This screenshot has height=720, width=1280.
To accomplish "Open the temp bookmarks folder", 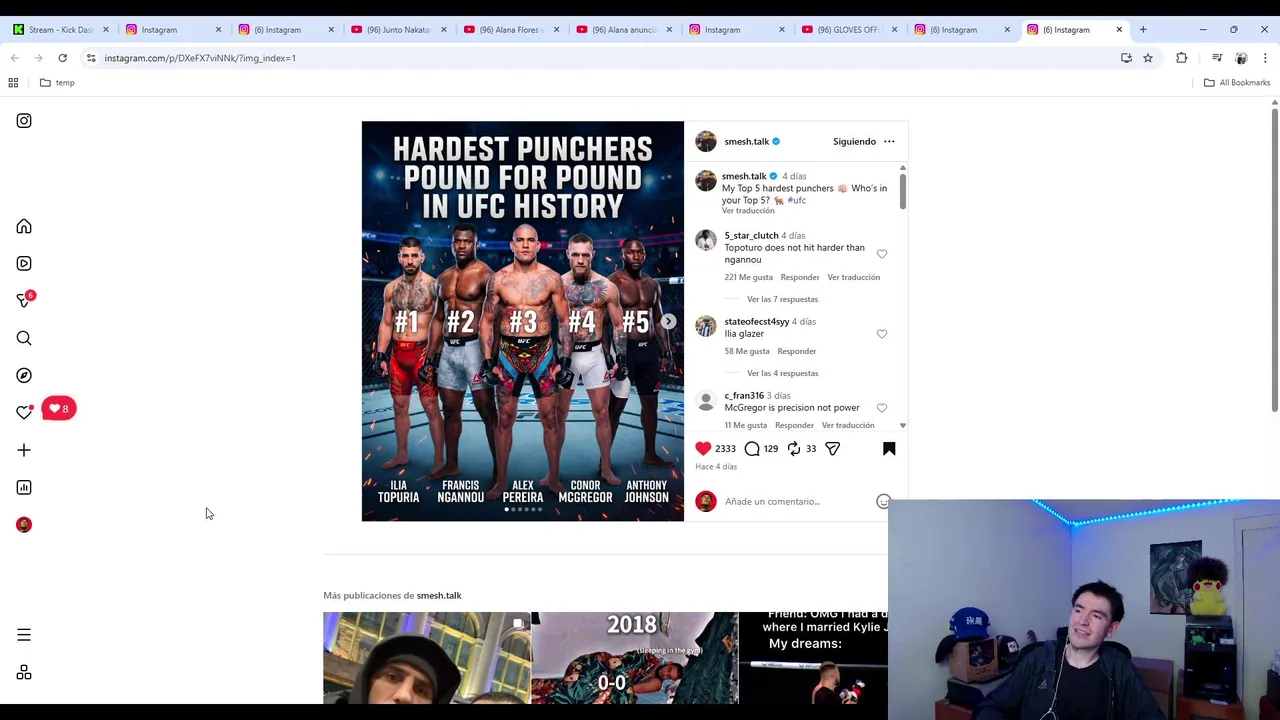I will coord(57,83).
